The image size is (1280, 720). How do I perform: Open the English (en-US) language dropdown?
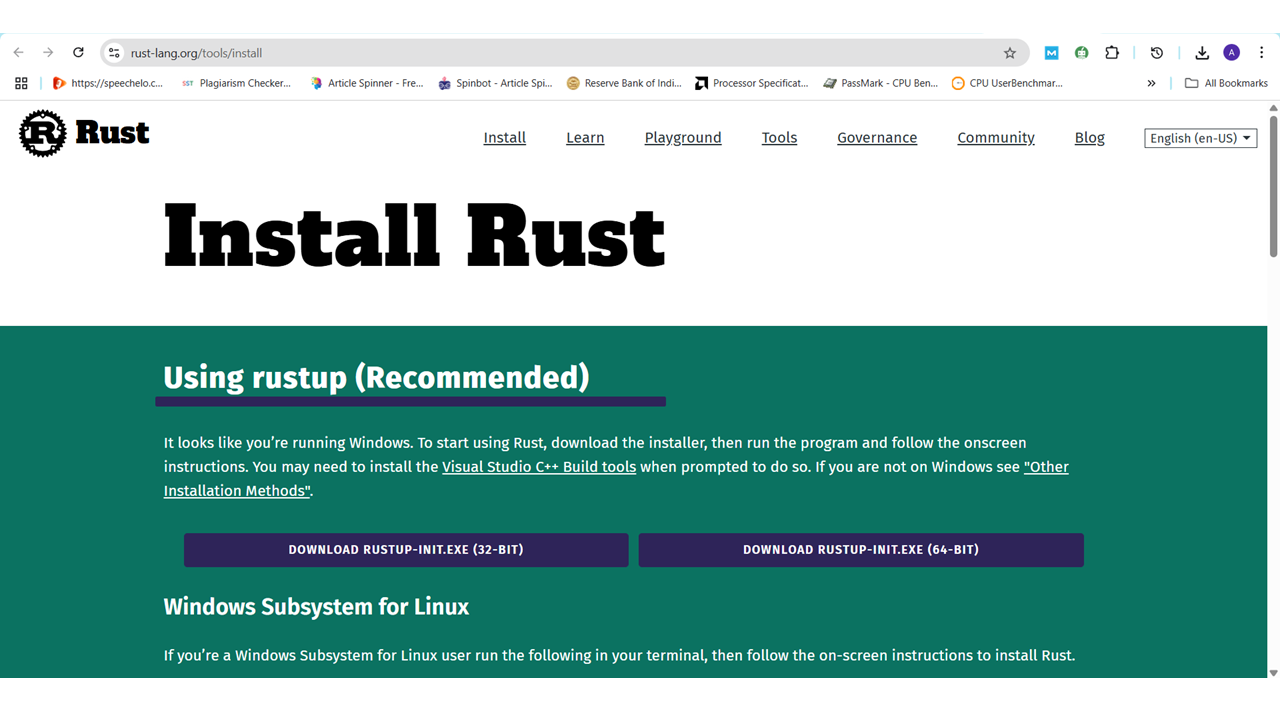[x=1200, y=138]
